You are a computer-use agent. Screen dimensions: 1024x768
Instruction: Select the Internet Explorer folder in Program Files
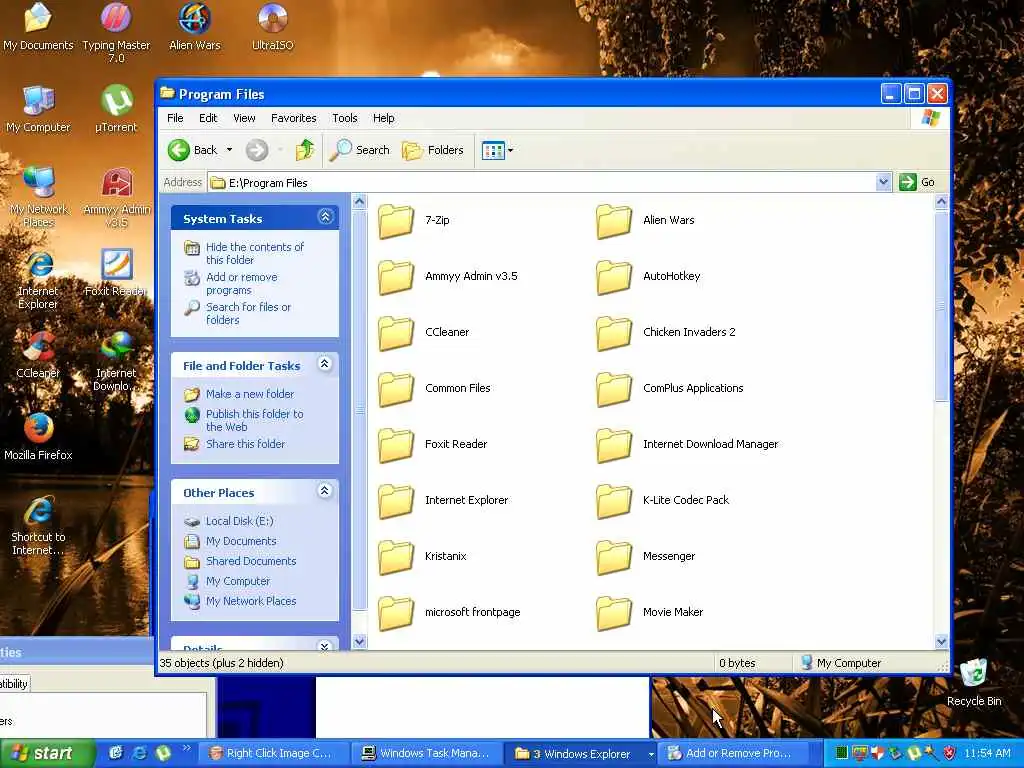tap(443, 500)
